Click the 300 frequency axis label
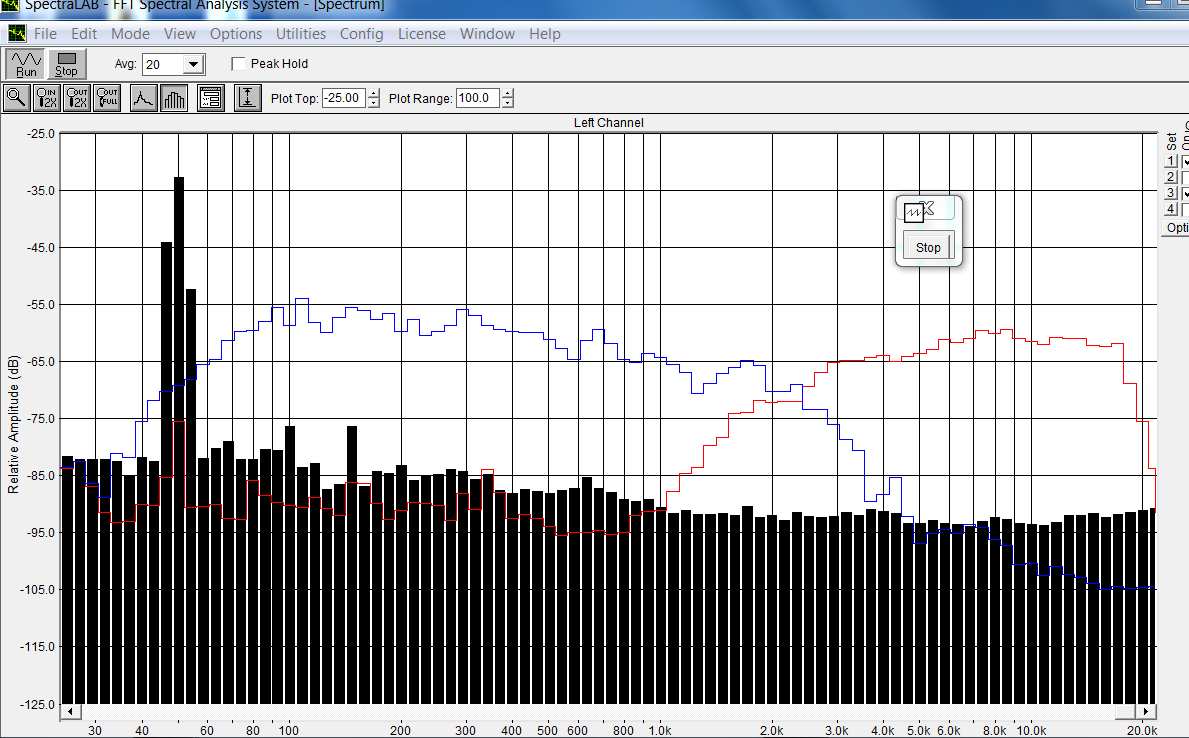This screenshot has width=1189, height=738. tap(466, 730)
